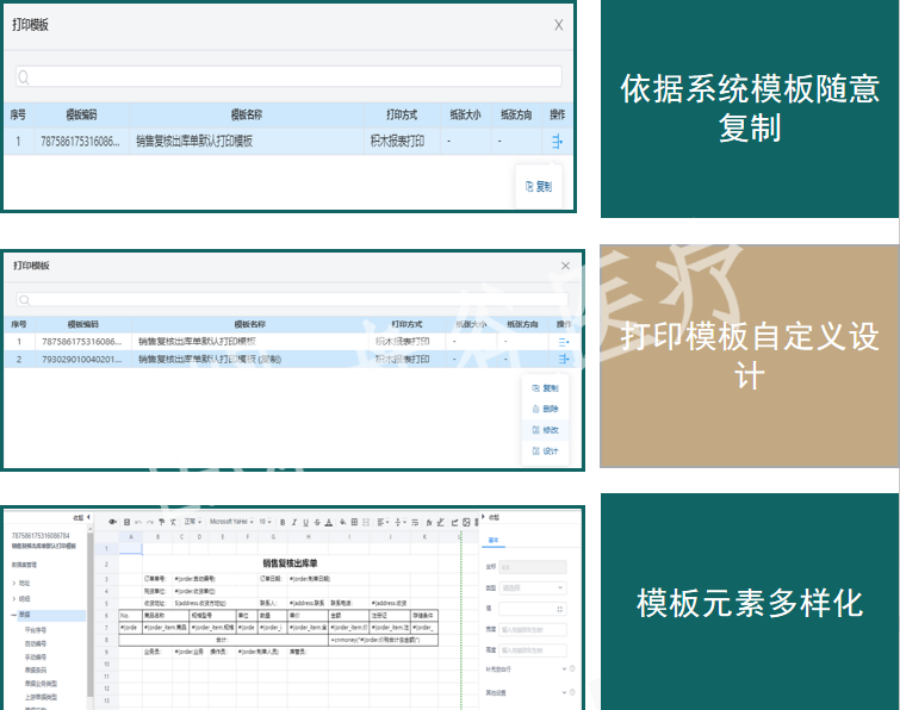Image resolution: width=900 pixels, height=710 pixels.
Task: Click the search field in the top 打印模板 dialog
Action: tap(289, 77)
